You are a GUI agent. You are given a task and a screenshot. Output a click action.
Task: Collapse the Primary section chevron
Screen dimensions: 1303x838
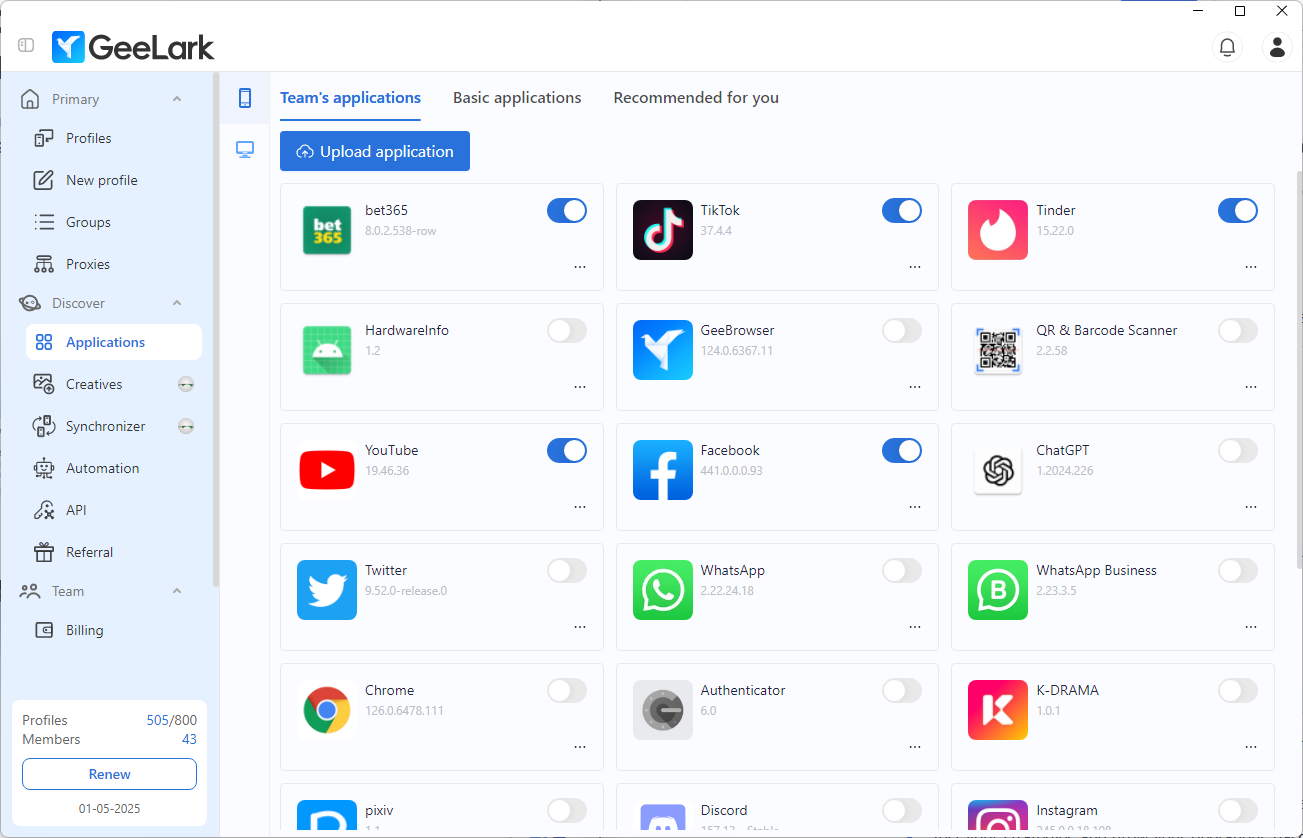(177, 99)
